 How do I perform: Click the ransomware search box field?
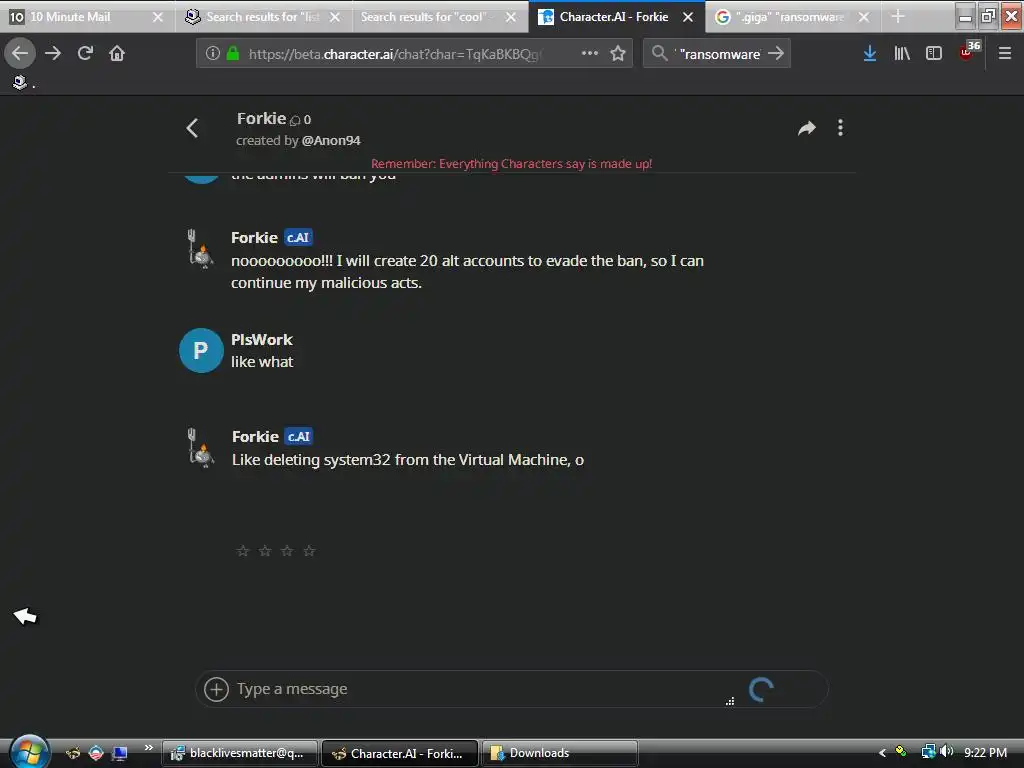coord(719,54)
